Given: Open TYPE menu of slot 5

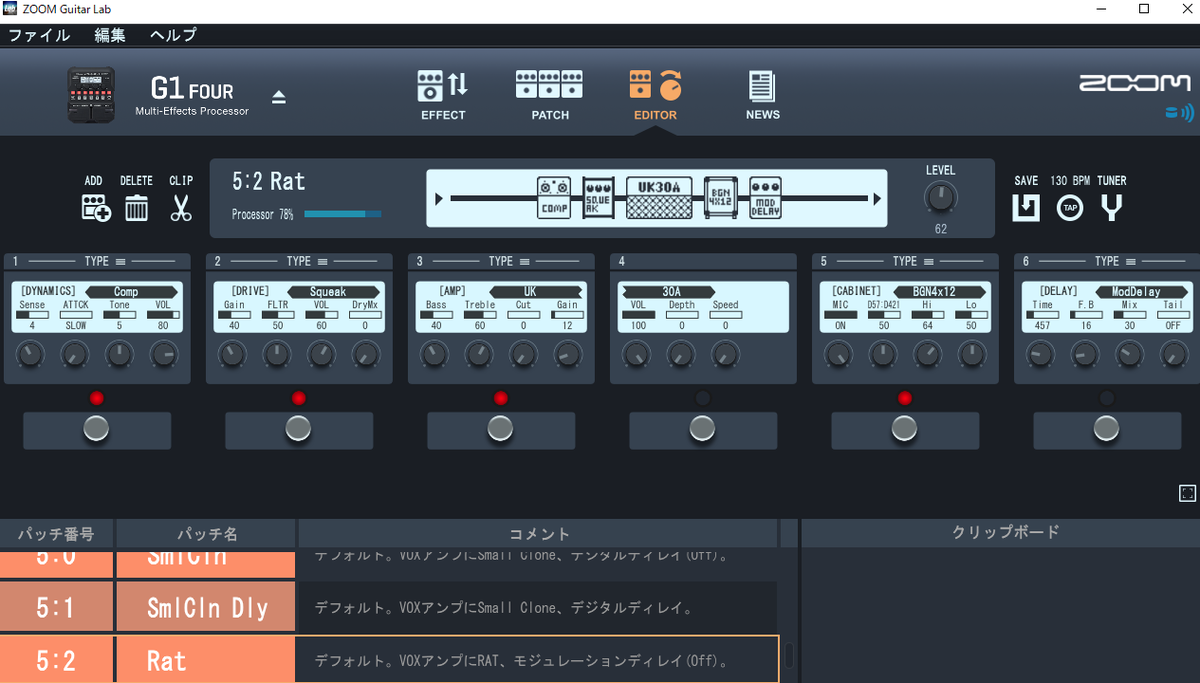Looking at the screenshot, I should click(x=913, y=261).
